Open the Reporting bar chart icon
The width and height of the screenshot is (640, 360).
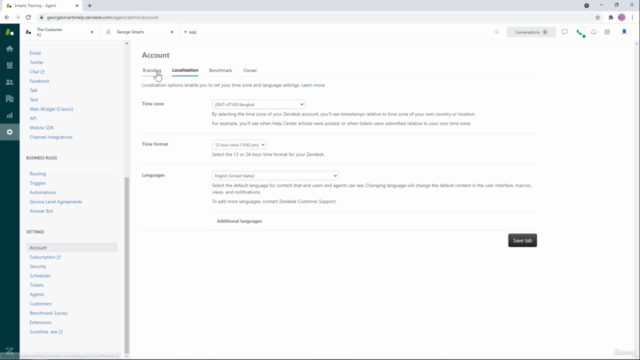pos(9,116)
